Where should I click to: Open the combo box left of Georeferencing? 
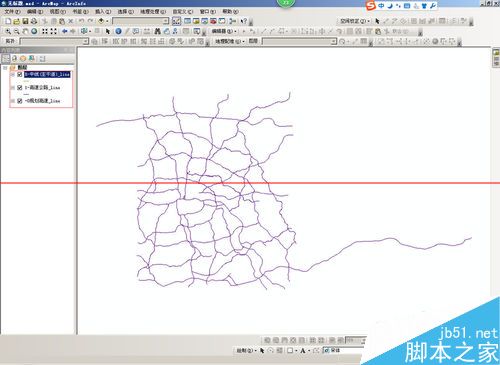(x=54, y=41)
